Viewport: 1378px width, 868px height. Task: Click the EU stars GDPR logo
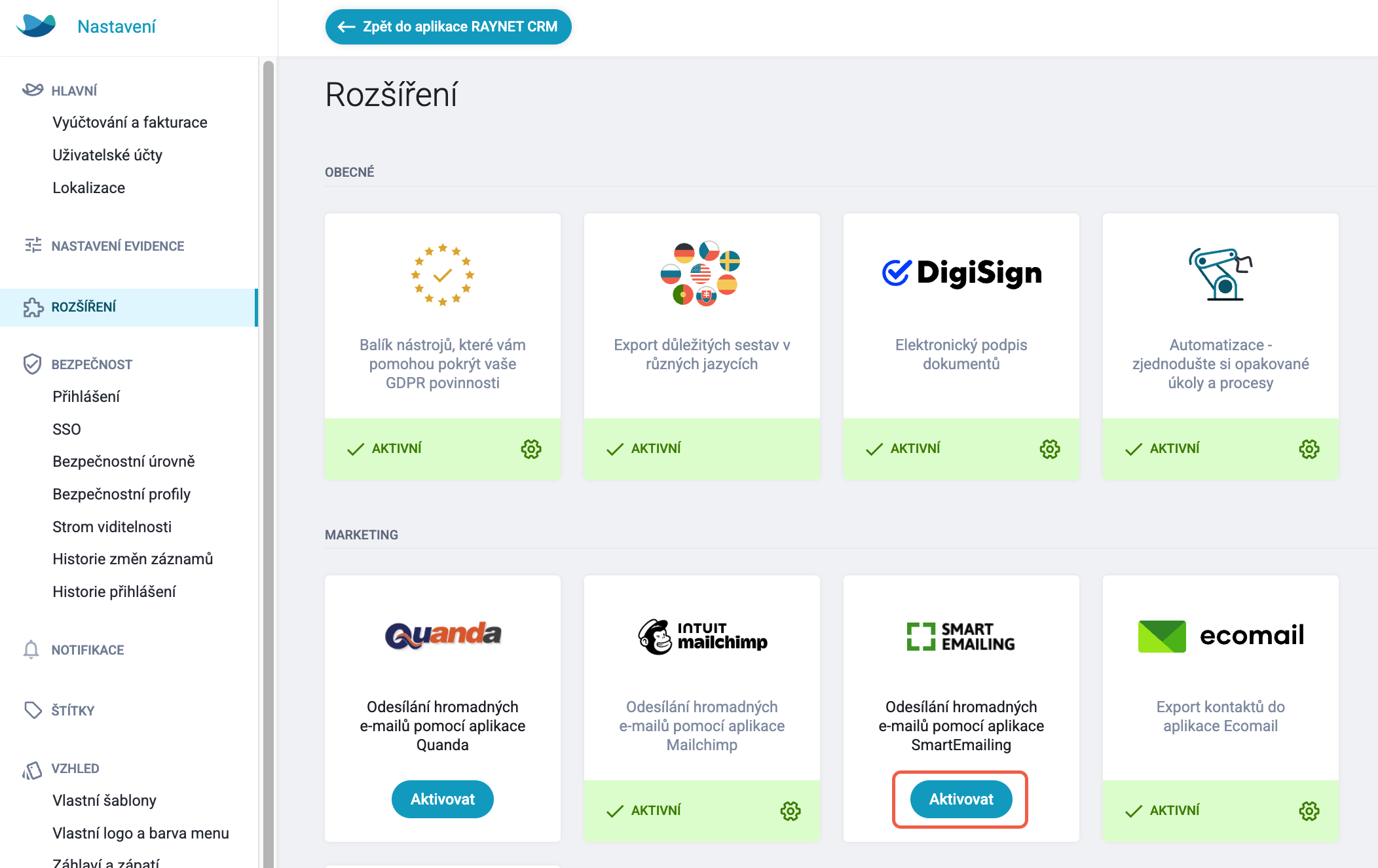pyautogui.click(x=443, y=275)
